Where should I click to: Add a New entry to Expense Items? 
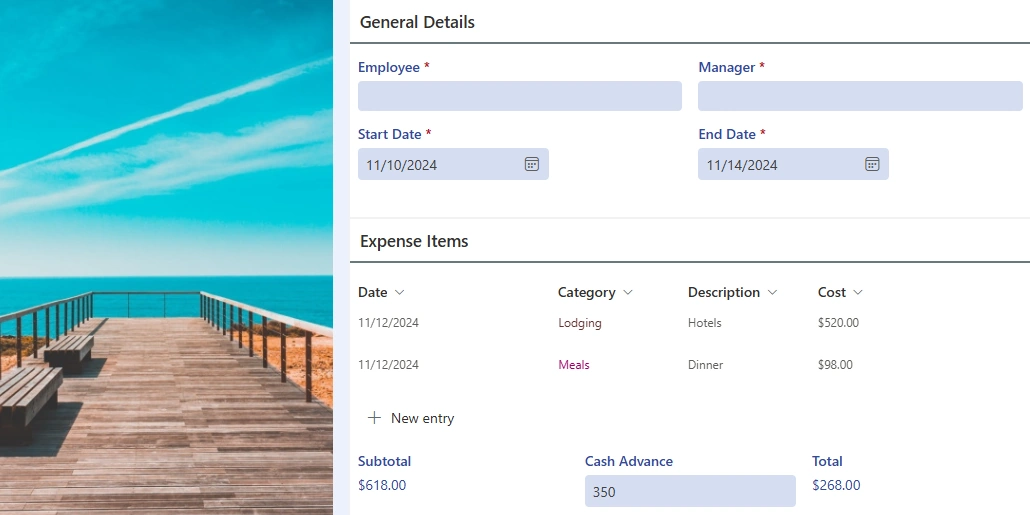pyautogui.click(x=422, y=418)
